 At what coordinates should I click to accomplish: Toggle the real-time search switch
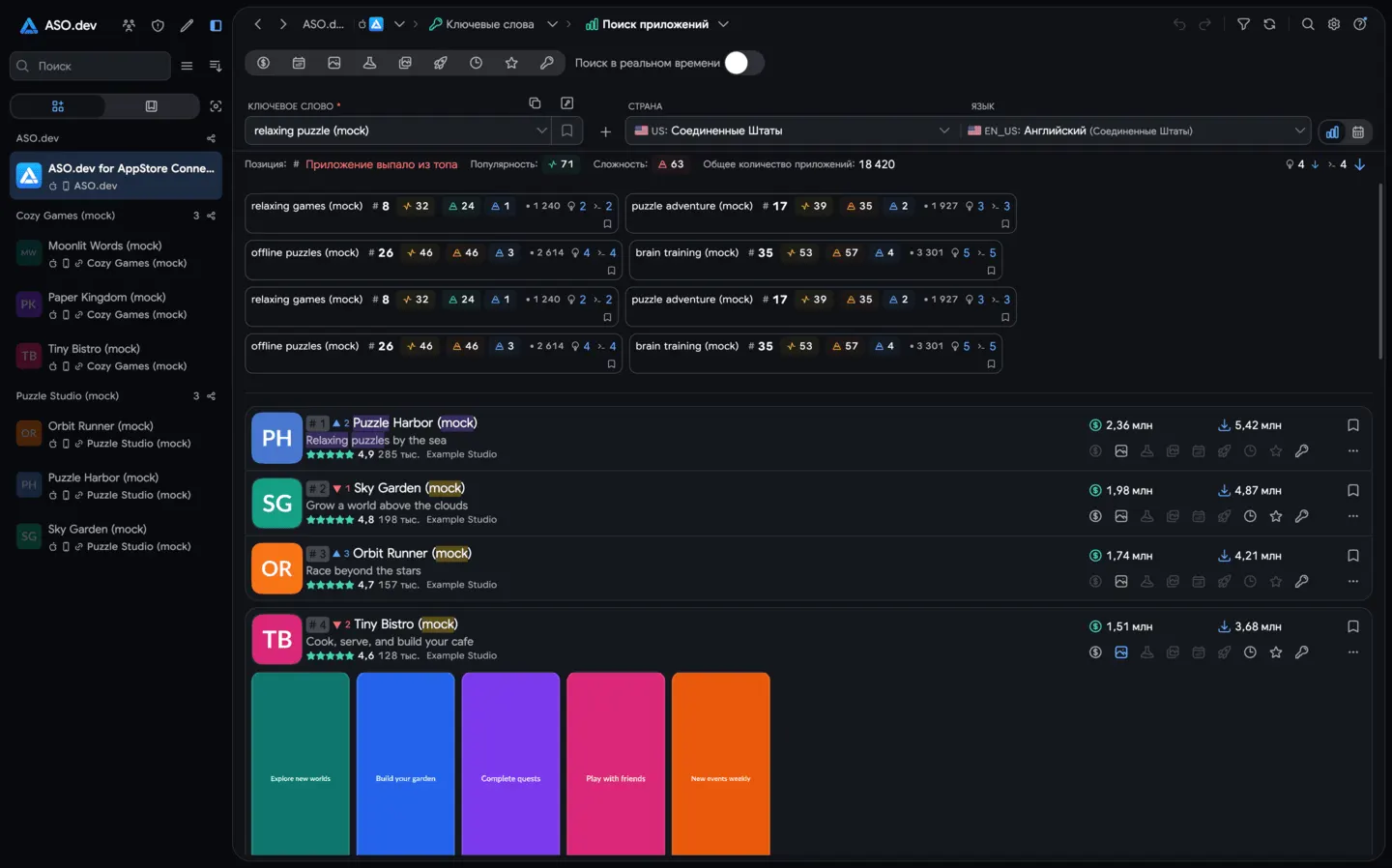(744, 63)
